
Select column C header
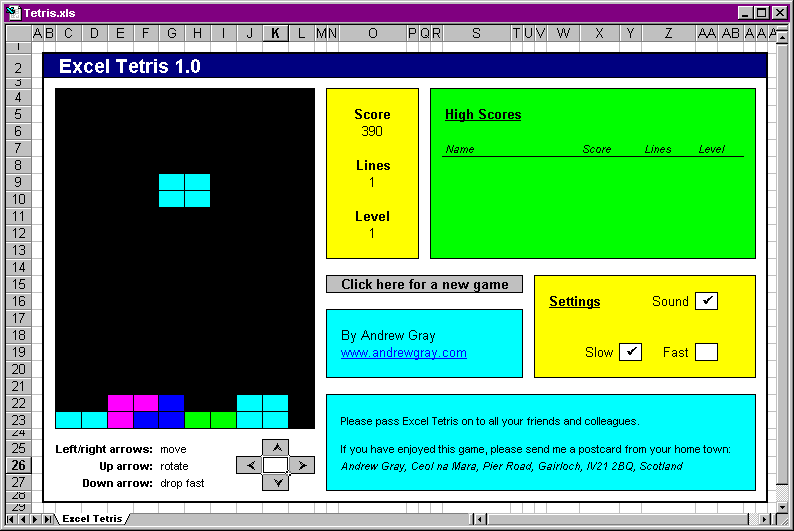pyautogui.click(x=68, y=33)
